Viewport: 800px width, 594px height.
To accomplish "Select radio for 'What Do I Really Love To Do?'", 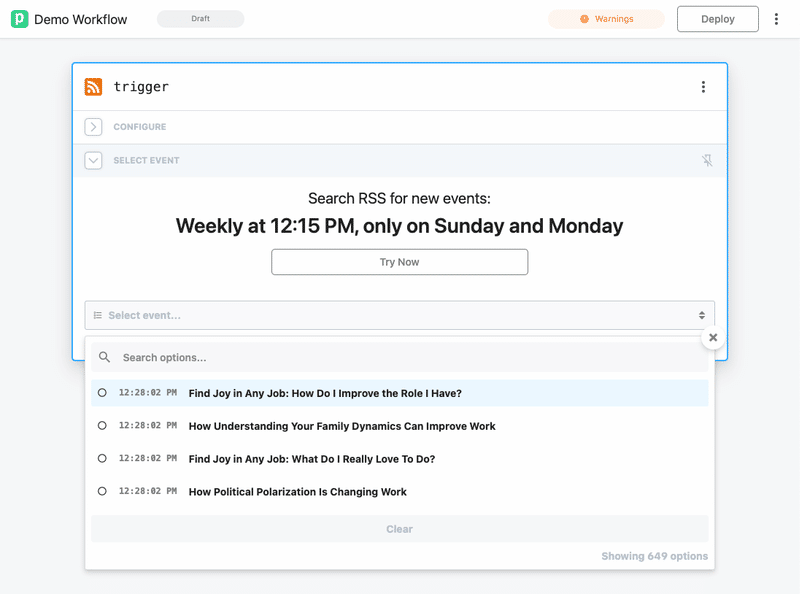I will 102,458.
